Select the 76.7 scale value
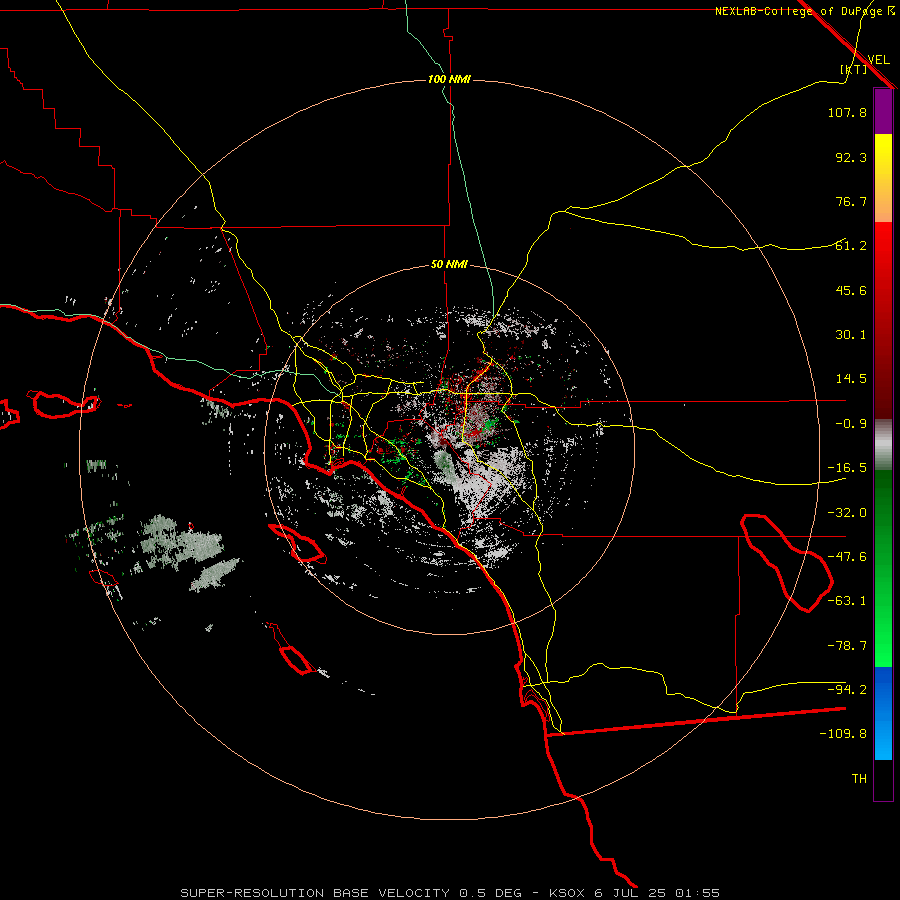 coord(851,201)
